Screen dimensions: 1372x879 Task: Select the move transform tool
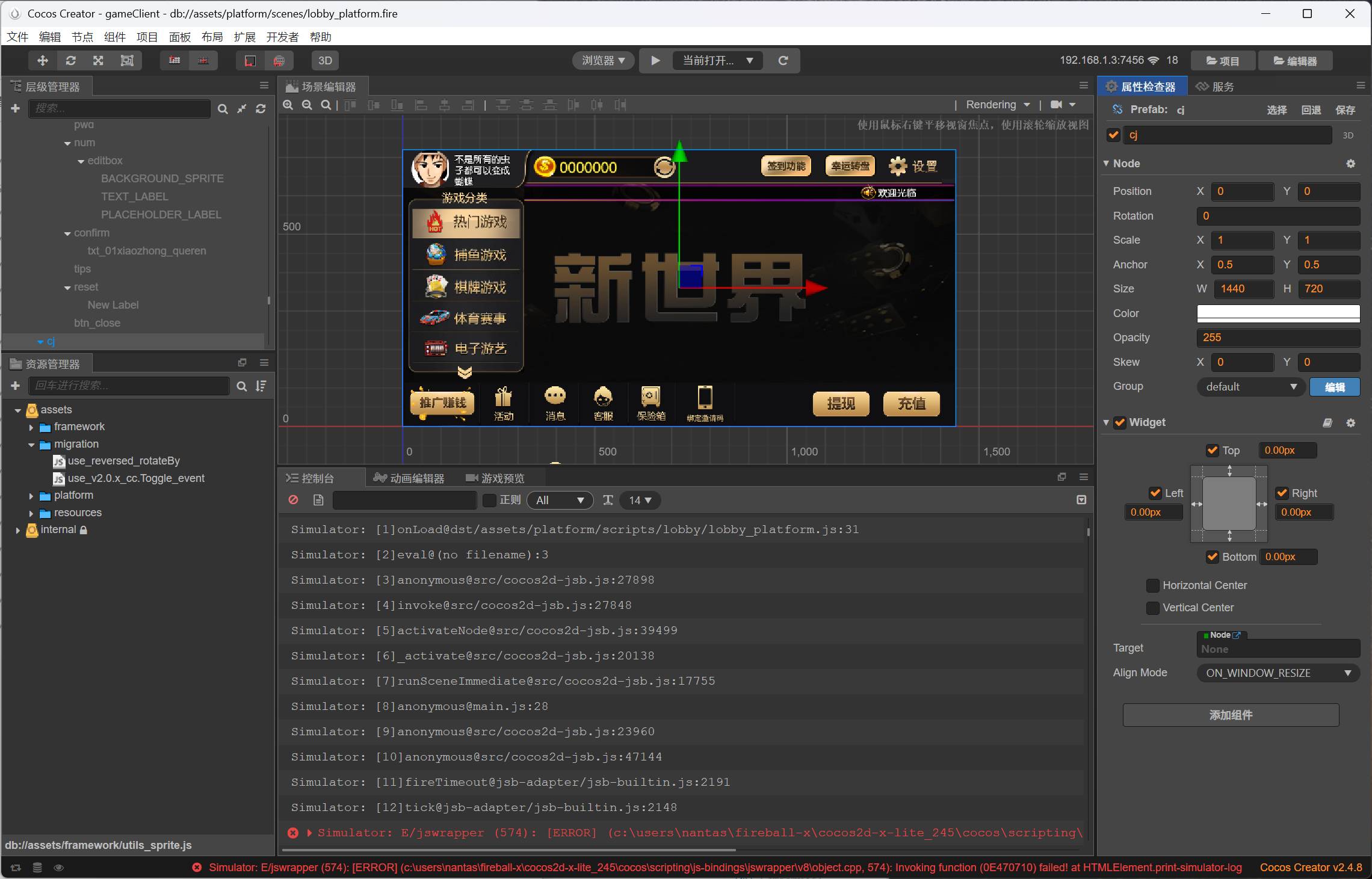(x=42, y=61)
